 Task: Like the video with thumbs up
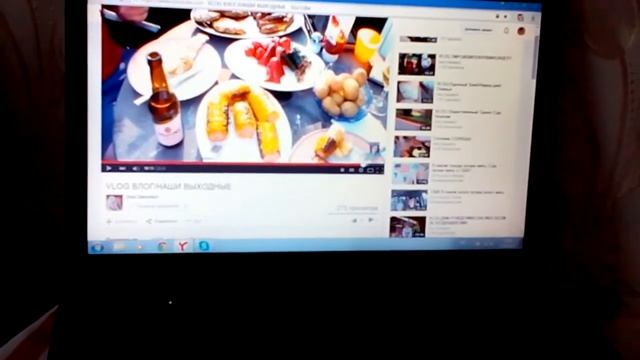coord(355,220)
